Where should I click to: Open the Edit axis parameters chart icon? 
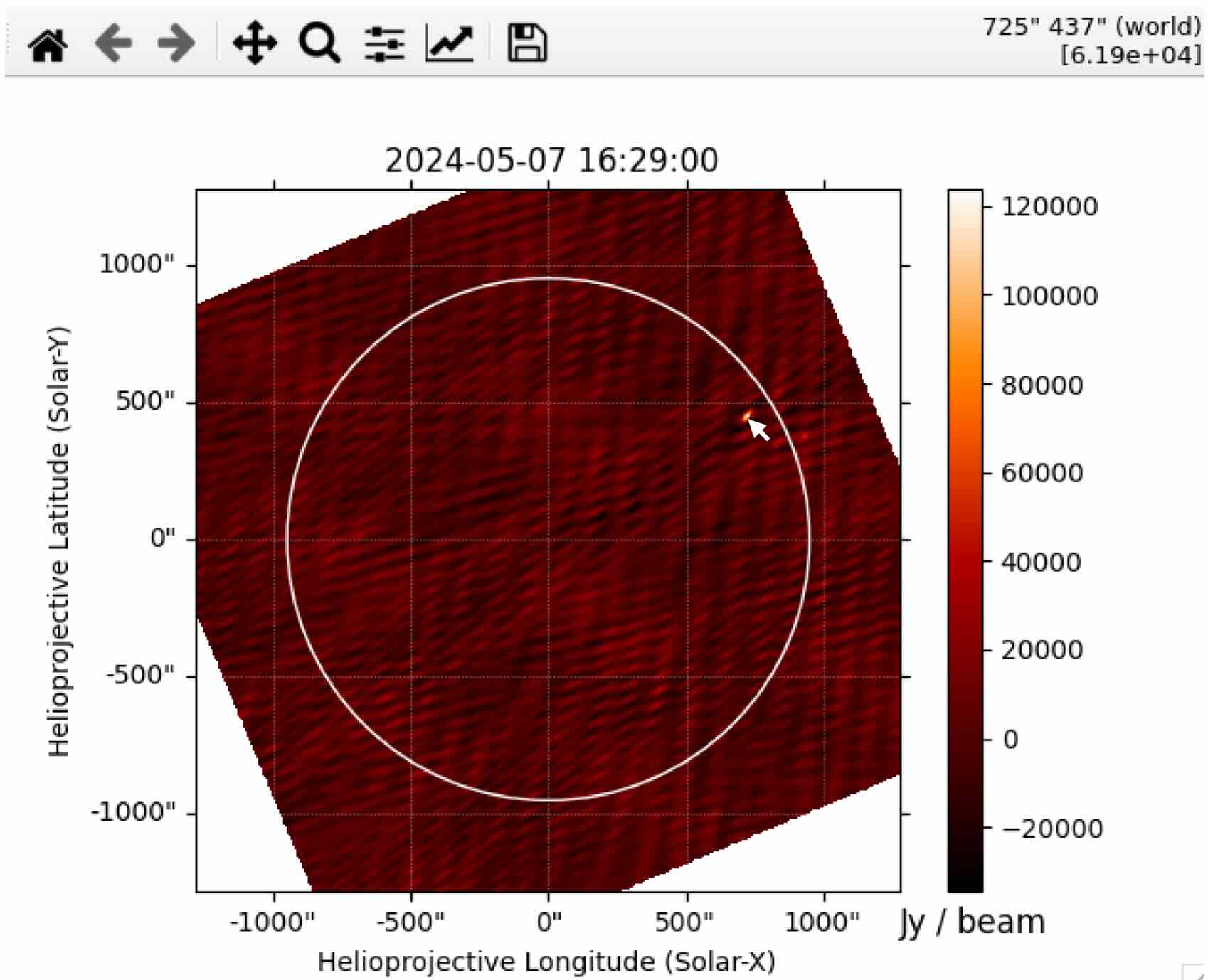point(449,44)
